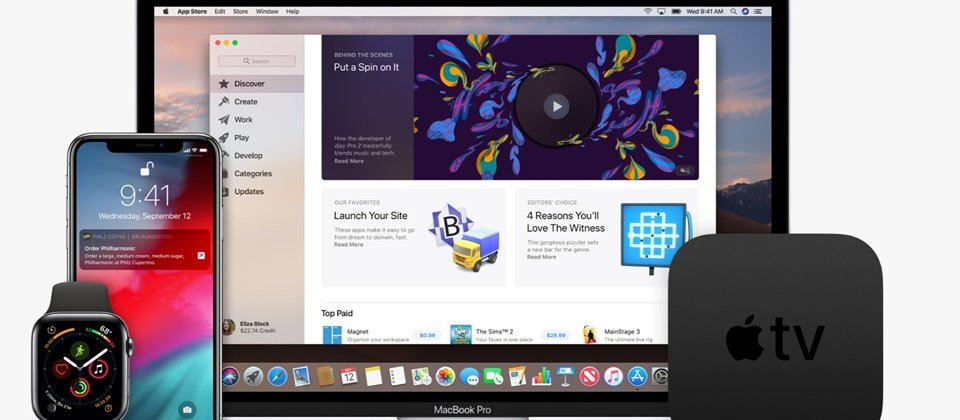
Task: Open Reminders list icon in Dock
Action: tap(397, 376)
